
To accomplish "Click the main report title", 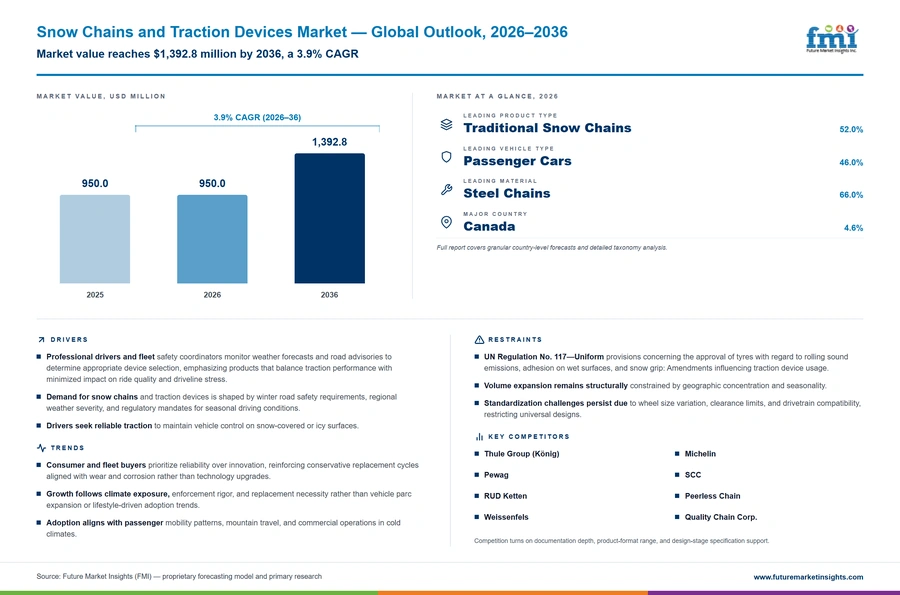I will click(302, 32).
